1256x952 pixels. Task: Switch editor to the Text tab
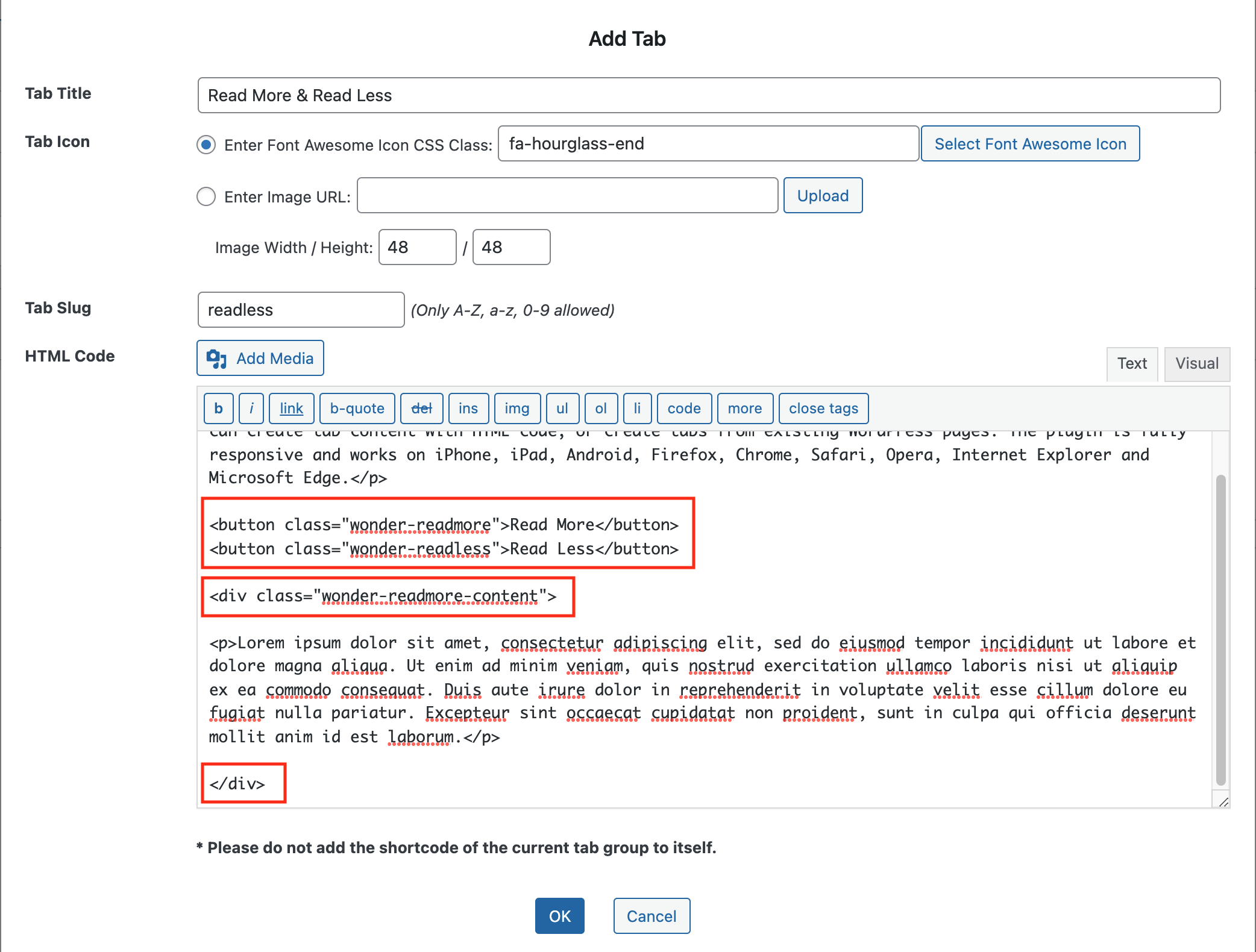[x=1131, y=363]
